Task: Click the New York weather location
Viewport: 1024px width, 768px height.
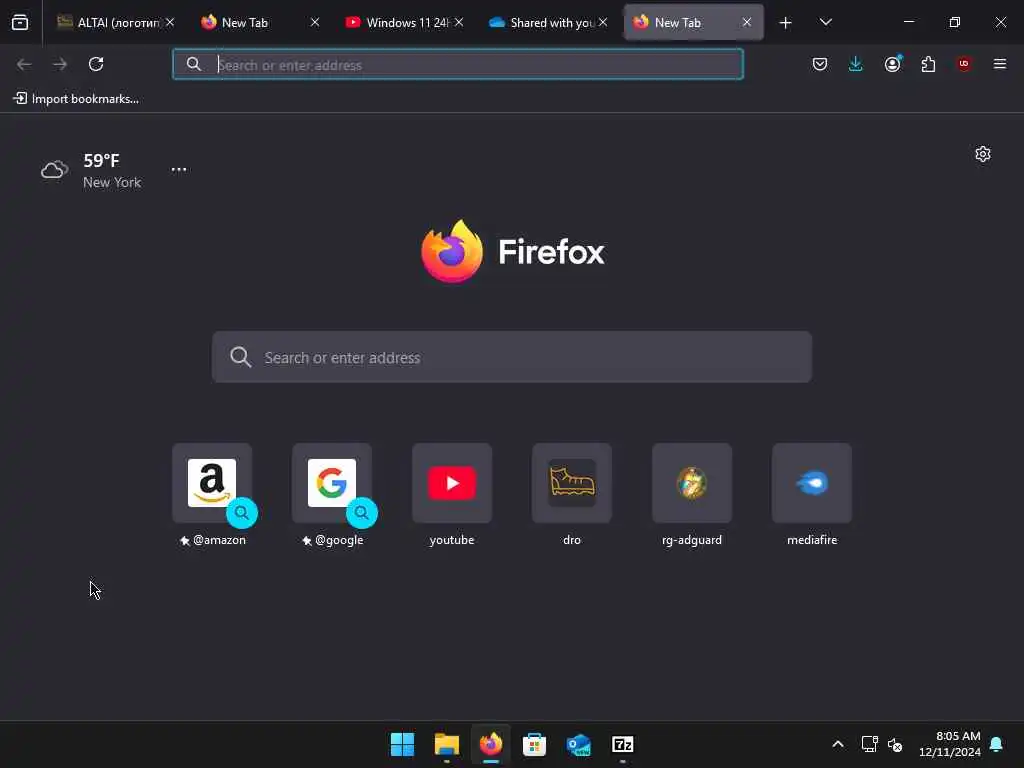Action: tap(112, 182)
